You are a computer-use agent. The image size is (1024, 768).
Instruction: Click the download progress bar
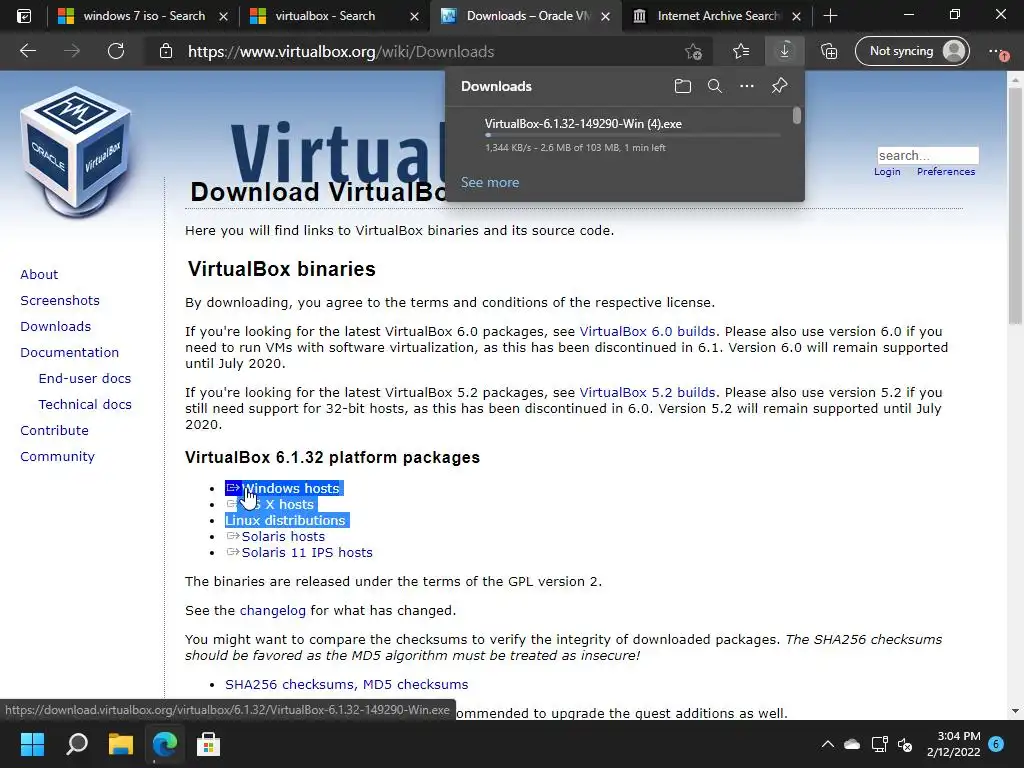tap(632, 135)
